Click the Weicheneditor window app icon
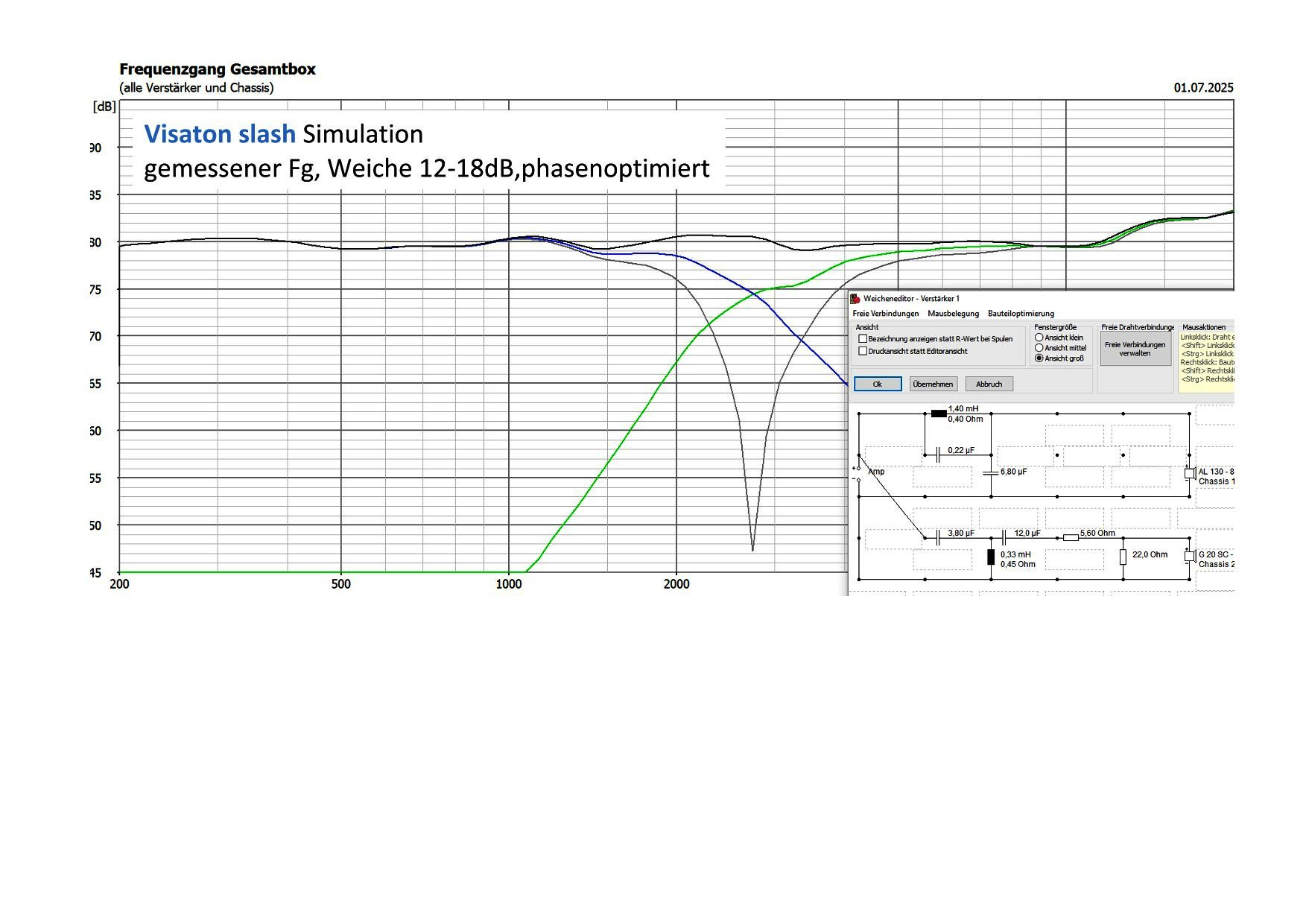The height and width of the screenshot is (924, 1306). pos(855,299)
